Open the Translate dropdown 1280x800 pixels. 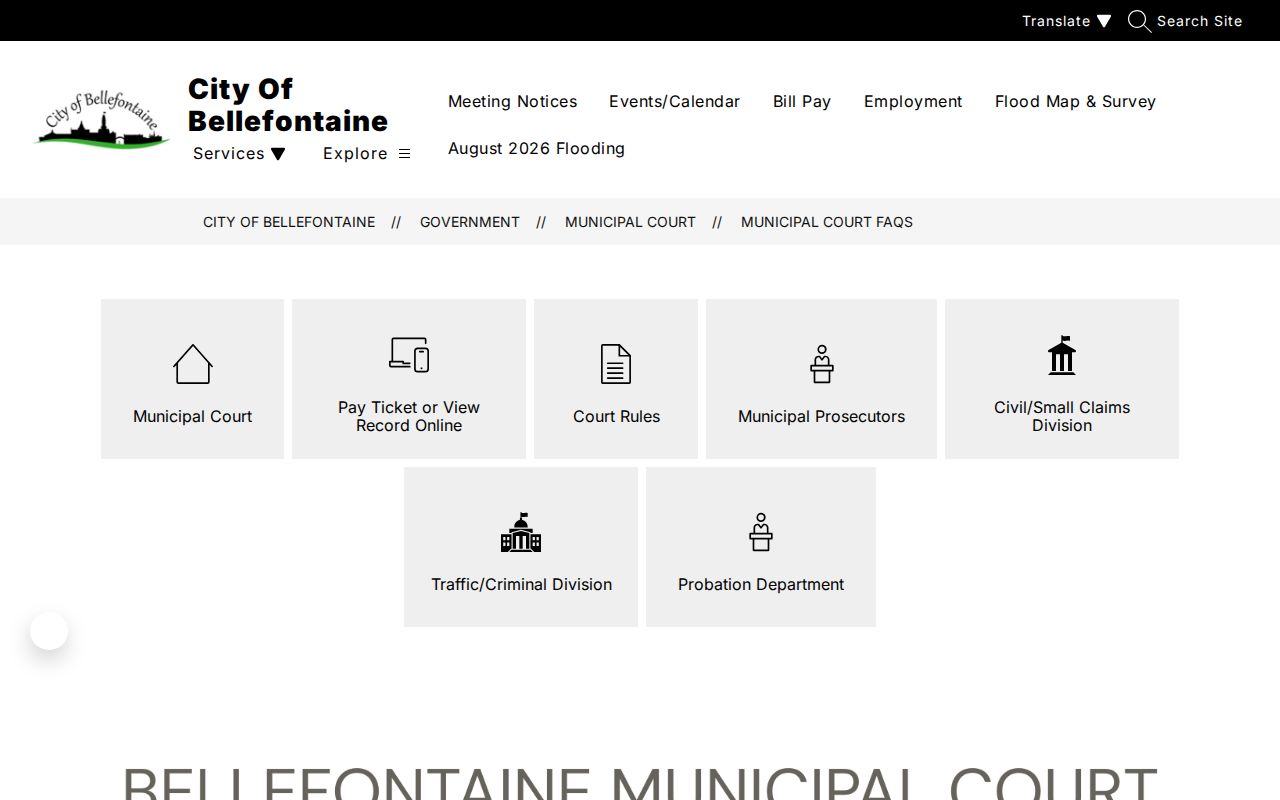tap(1066, 21)
